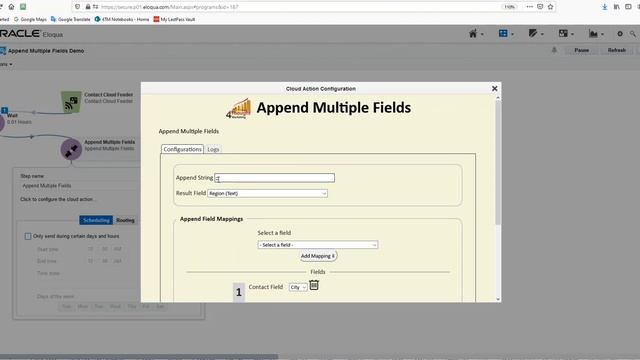Click the browser address bar URL
Image resolution: width=640 pixels, height=360 pixels.
click(x=169, y=7)
